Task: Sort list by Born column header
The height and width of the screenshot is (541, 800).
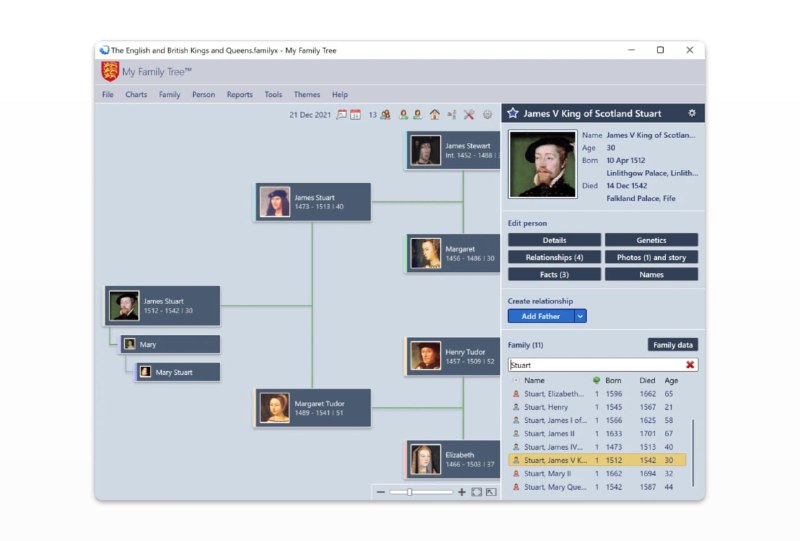Action: [613, 380]
